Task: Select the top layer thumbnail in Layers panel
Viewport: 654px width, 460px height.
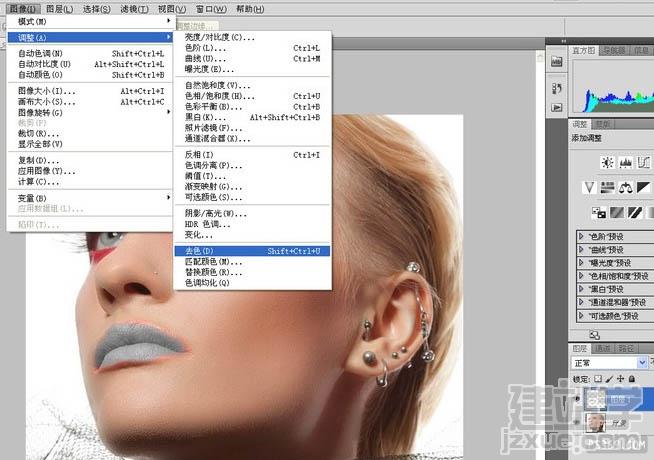Action: point(596,399)
